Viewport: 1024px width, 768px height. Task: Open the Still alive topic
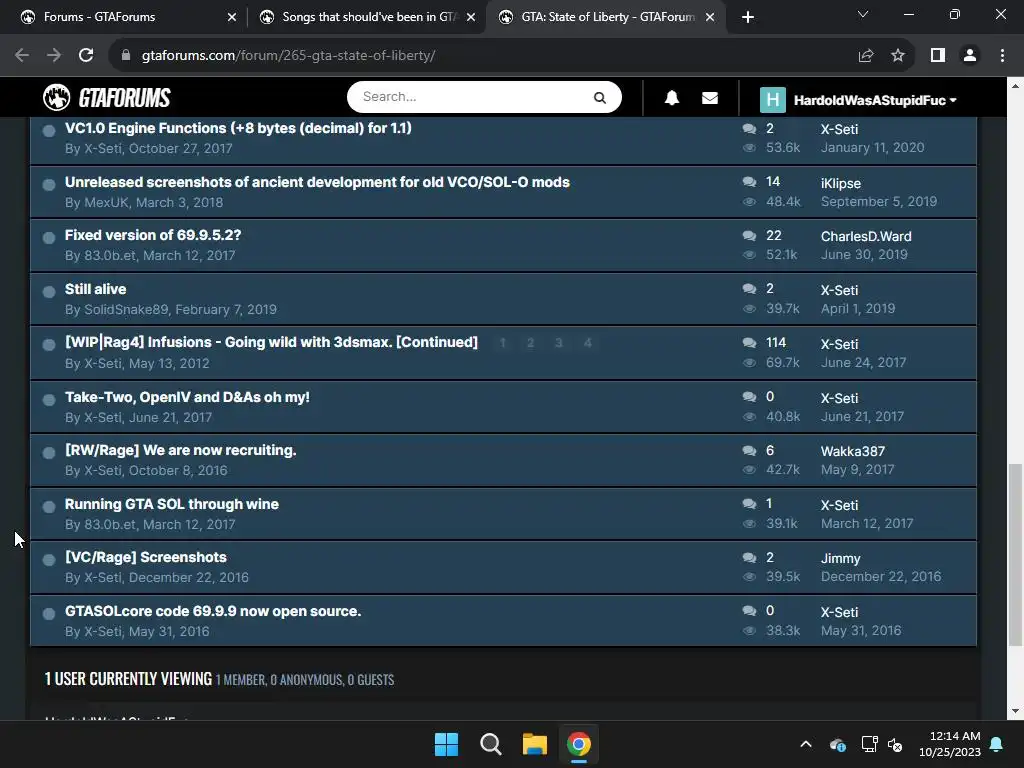click(x=95, y=289)
